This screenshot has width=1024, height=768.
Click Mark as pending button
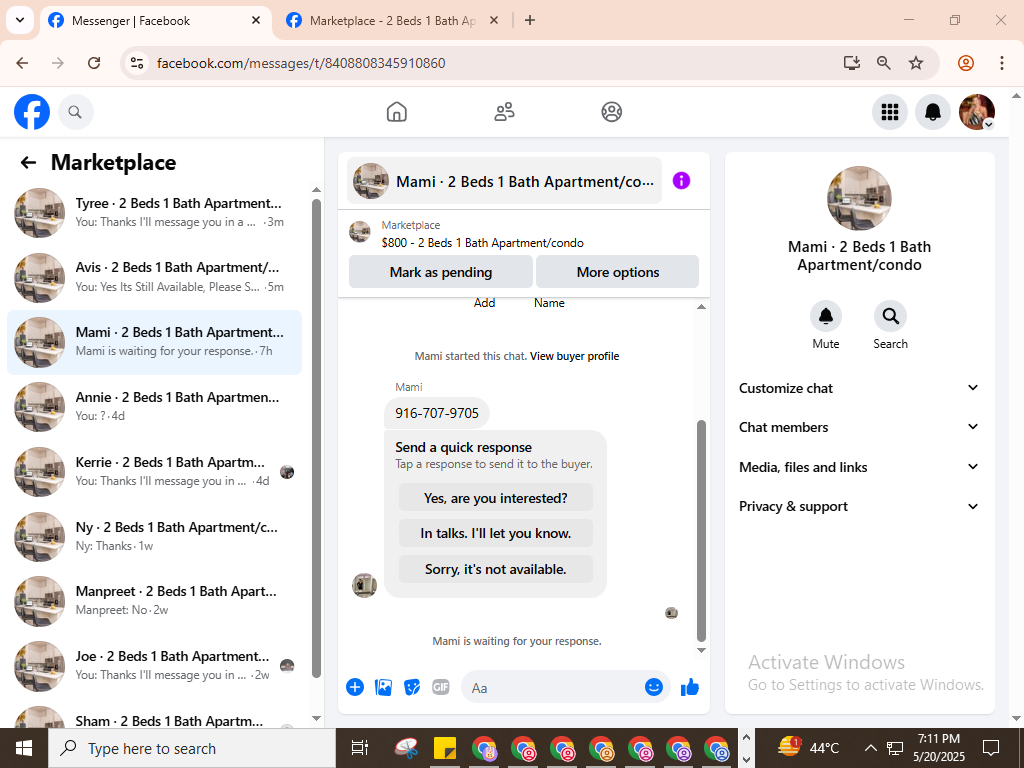pos(441,272)
